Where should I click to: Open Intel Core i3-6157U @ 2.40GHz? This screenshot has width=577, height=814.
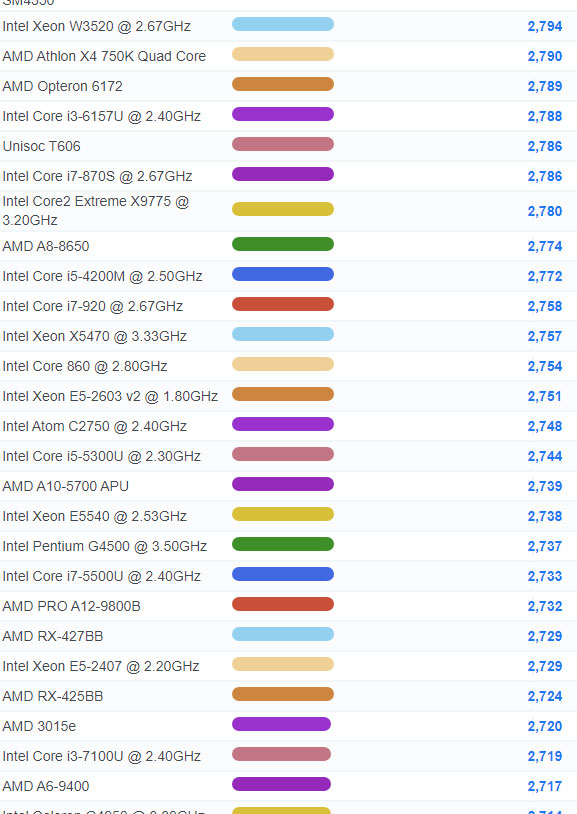(101, 116)
